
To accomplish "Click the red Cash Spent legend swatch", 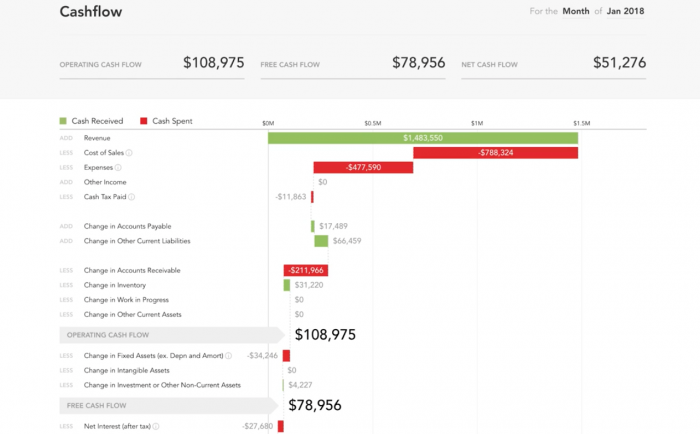I will (144, 121).
